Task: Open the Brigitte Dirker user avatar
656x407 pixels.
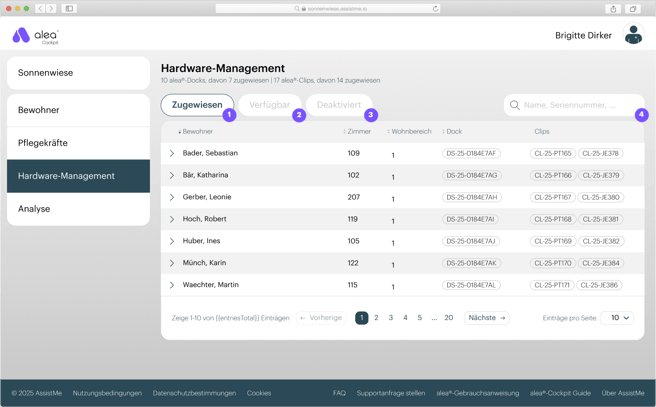Action: coord(633,34)
